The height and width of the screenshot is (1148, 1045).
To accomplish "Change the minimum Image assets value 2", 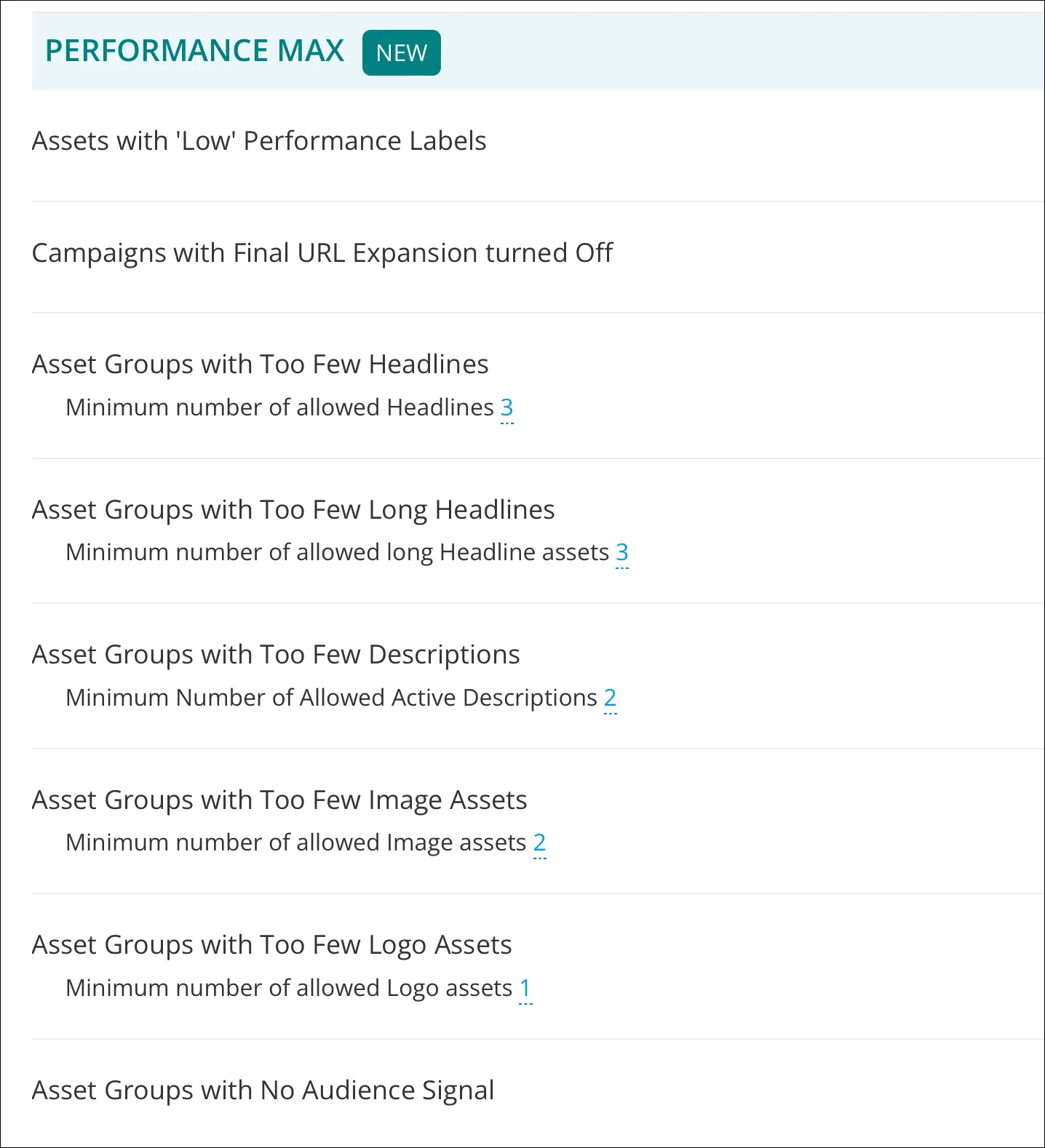I will point(539,843).
